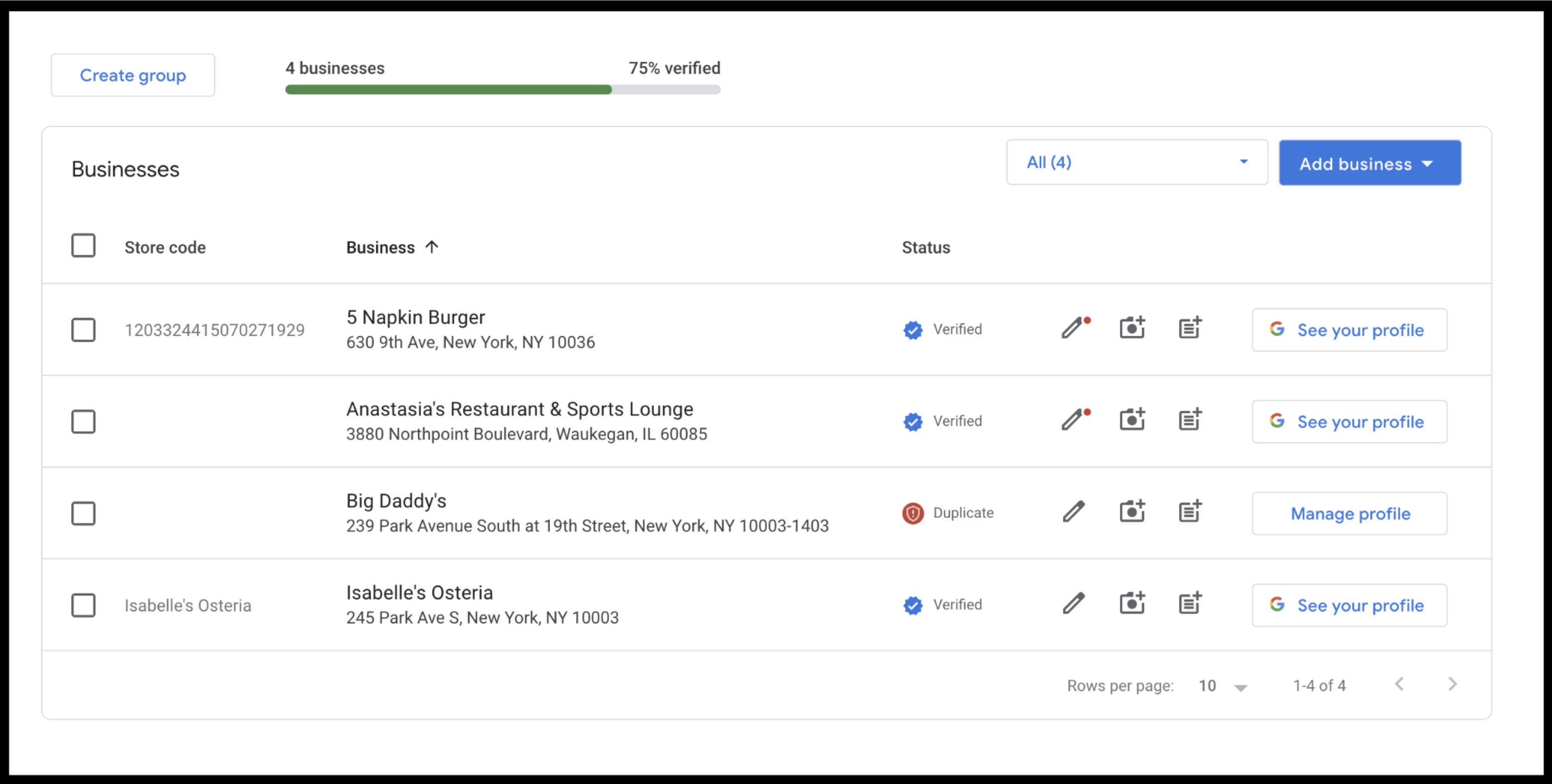Screen dimensions: 1552x784
Task: Click address 630 9th Ave, New York
Action: tap(470, 342)
